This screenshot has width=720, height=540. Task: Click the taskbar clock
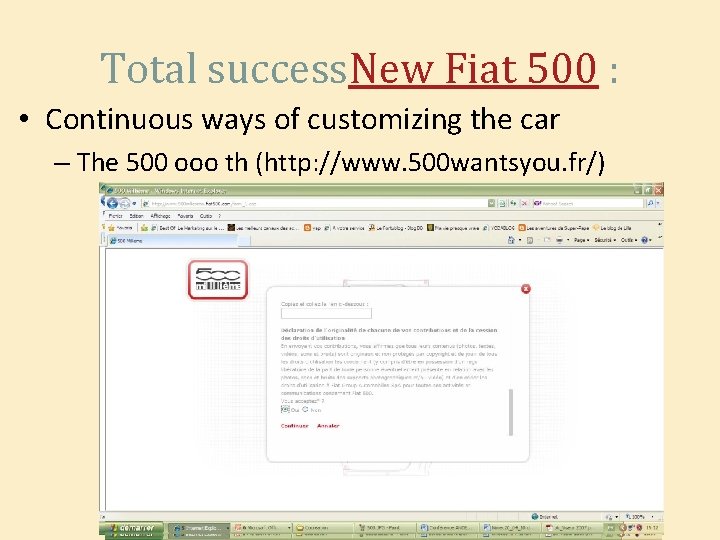click(x=652, y=528)
